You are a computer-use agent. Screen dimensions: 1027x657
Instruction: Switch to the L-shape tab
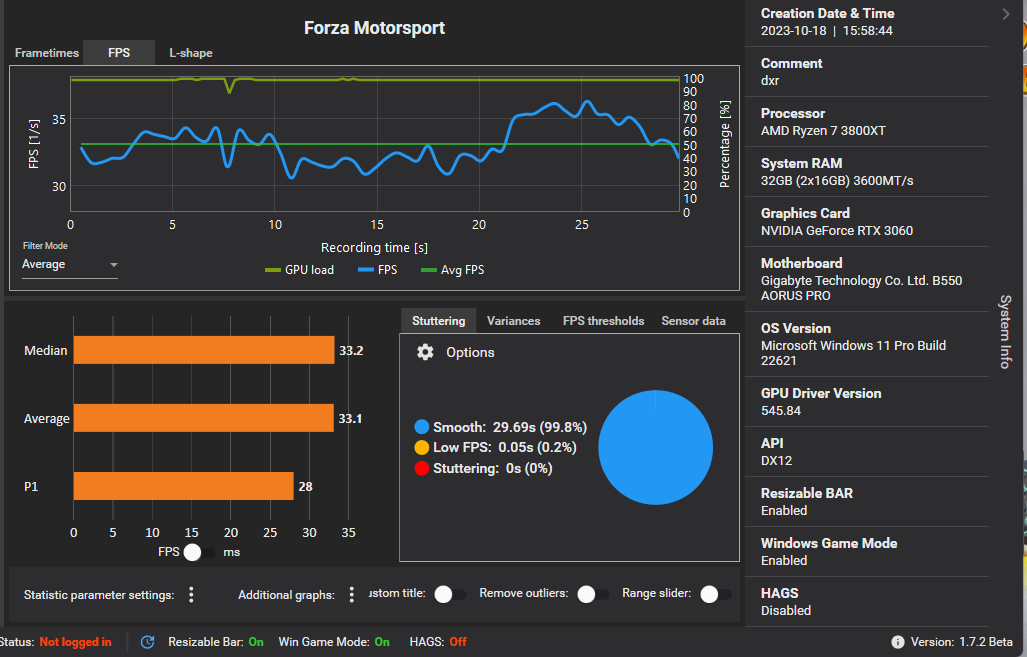(x=191, y=53)
